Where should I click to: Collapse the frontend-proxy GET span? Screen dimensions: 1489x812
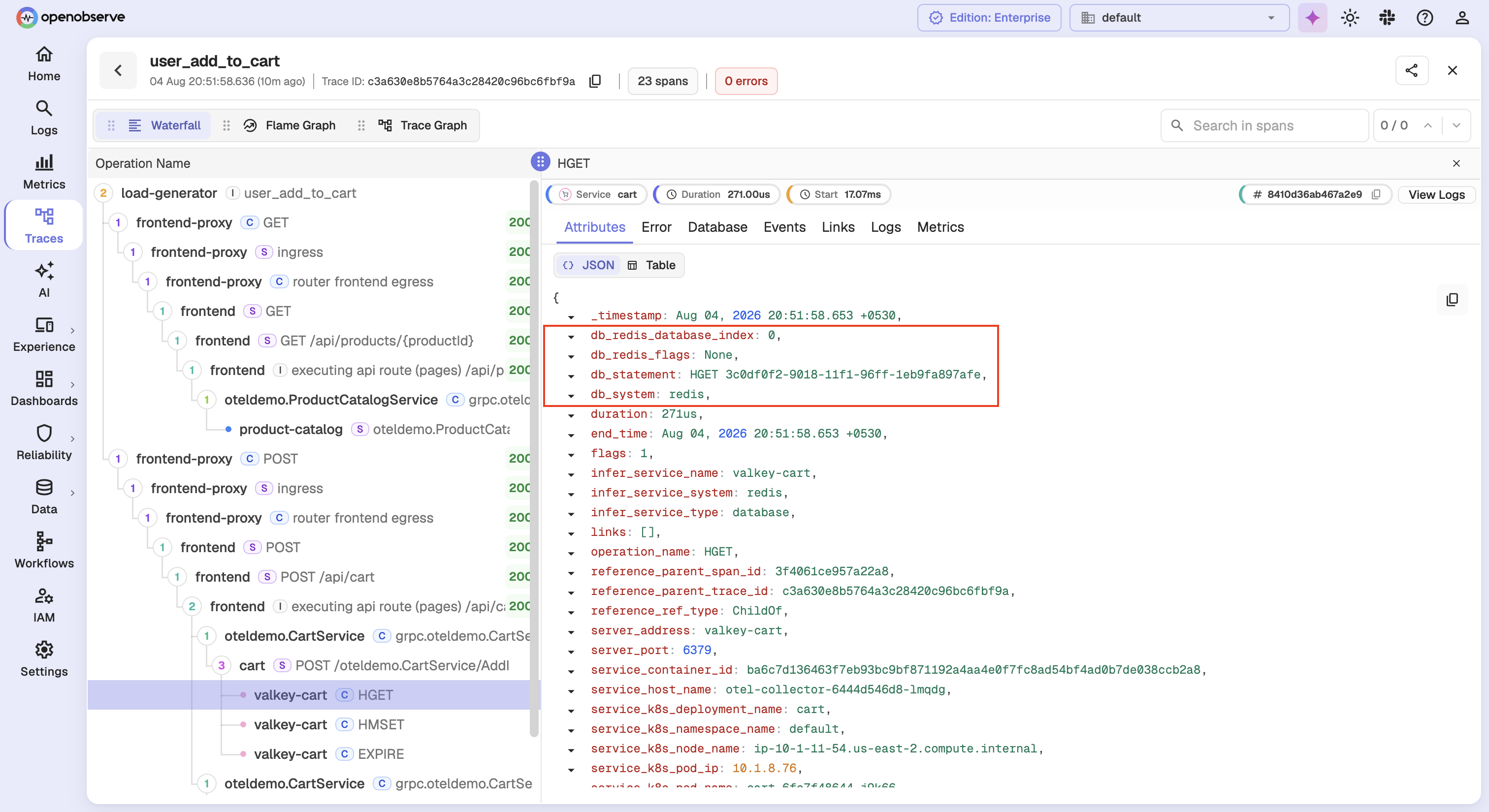tap(118, 222)
